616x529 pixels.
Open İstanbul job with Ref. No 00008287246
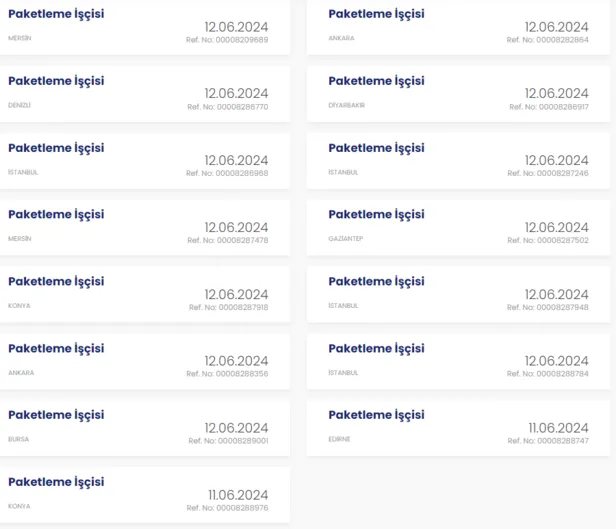(376, 148)
